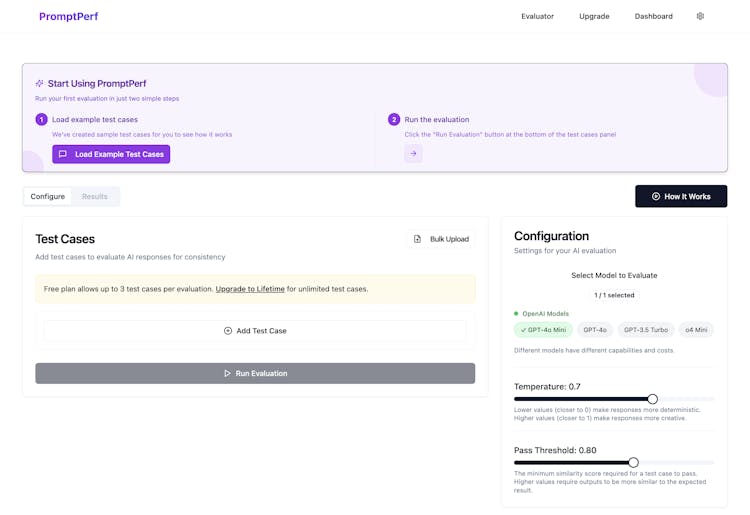
Task: Switch to the Results tab
Action: [x=95, y=197]
